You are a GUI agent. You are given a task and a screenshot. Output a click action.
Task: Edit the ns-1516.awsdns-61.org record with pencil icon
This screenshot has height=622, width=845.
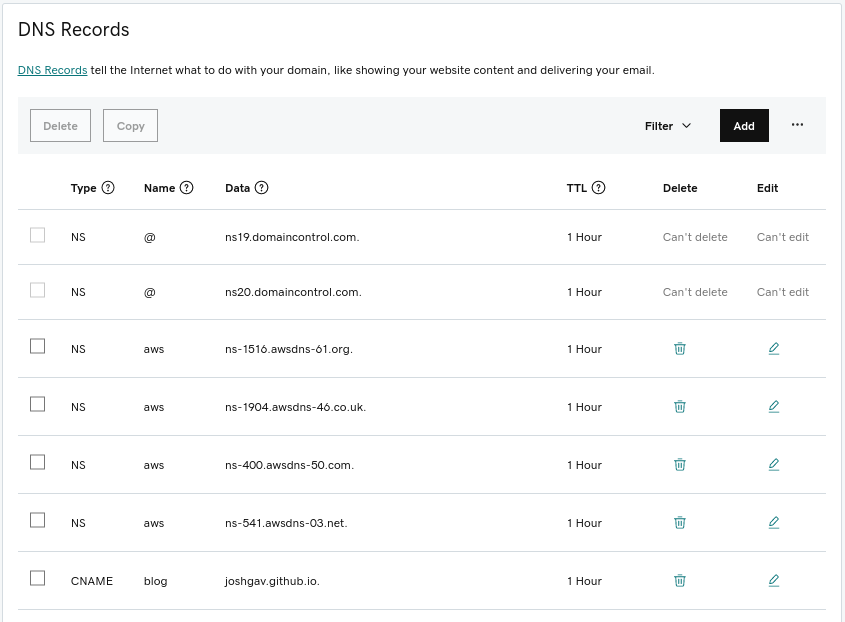773,349
